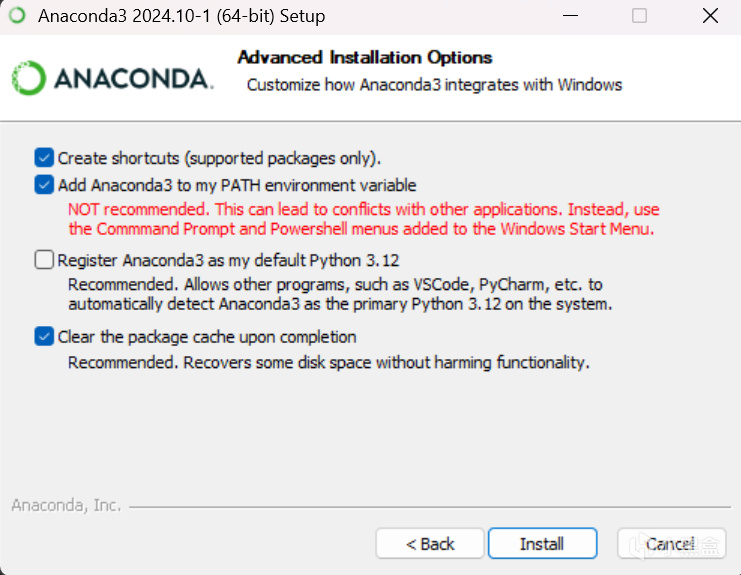Uncheck the Create shortcuts checkbox

point(44,158)
